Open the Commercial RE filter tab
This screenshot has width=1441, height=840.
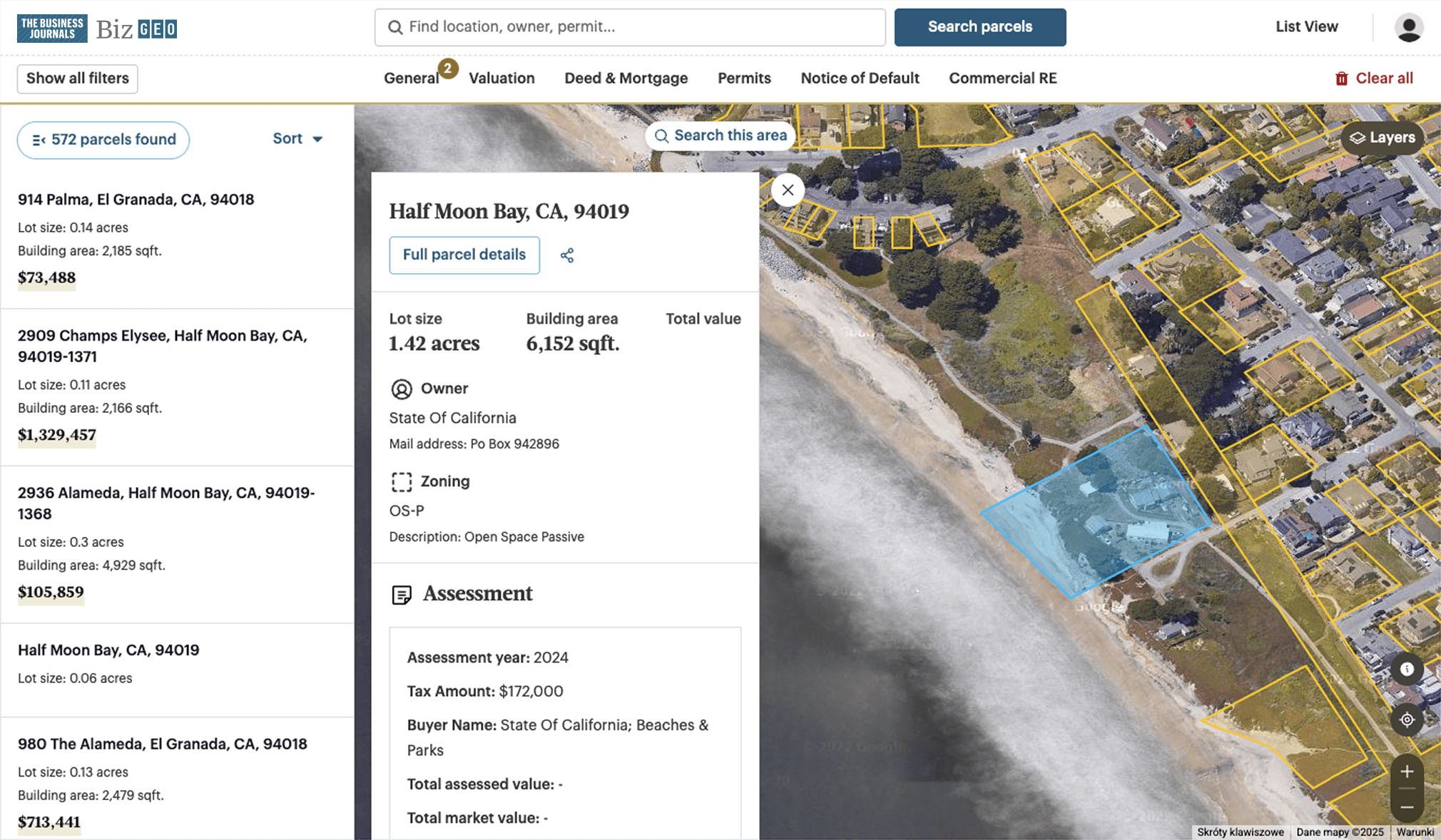[x=1003, y=78]
